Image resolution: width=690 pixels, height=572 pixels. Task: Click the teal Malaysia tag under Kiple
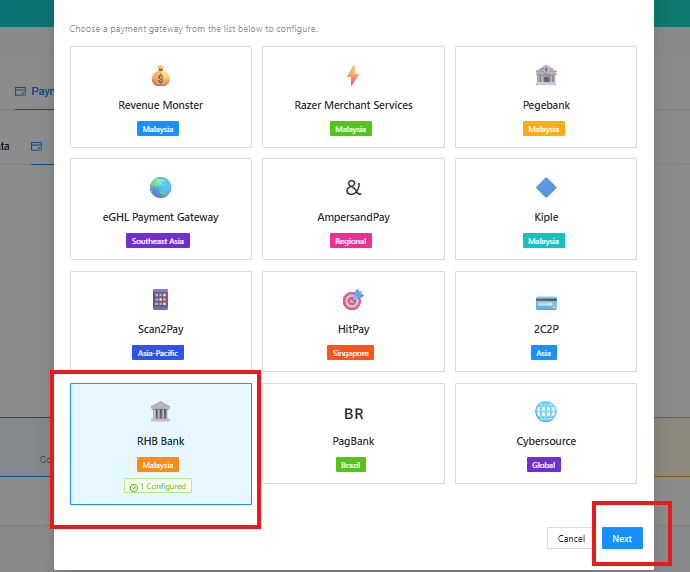coord(543,241)
